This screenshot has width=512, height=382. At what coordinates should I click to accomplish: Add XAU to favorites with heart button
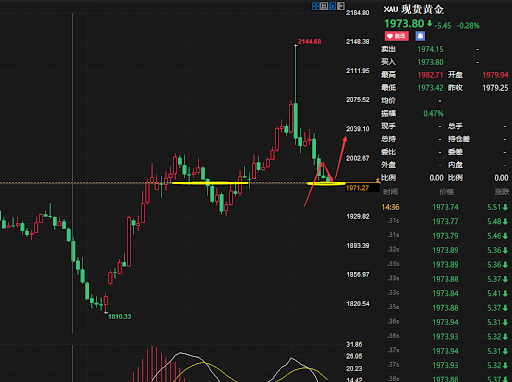point(397,36)
